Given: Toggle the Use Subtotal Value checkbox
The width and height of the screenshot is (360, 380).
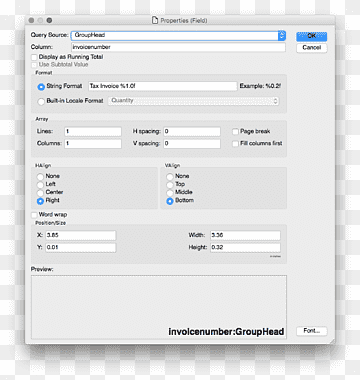Looking at the screenshot, I should (x=34, y=65).
